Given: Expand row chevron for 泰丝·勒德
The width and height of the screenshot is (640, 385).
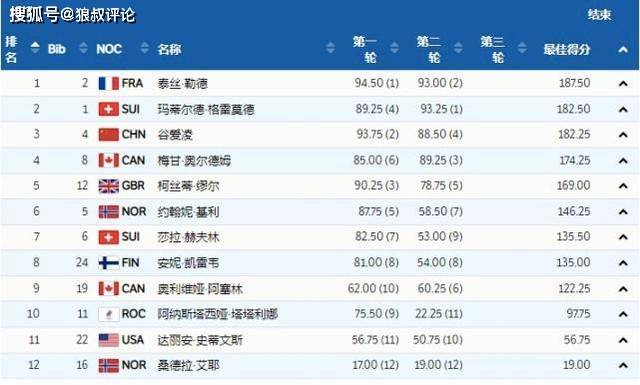Looking at the screenshot, I should [x=623, y=84].
